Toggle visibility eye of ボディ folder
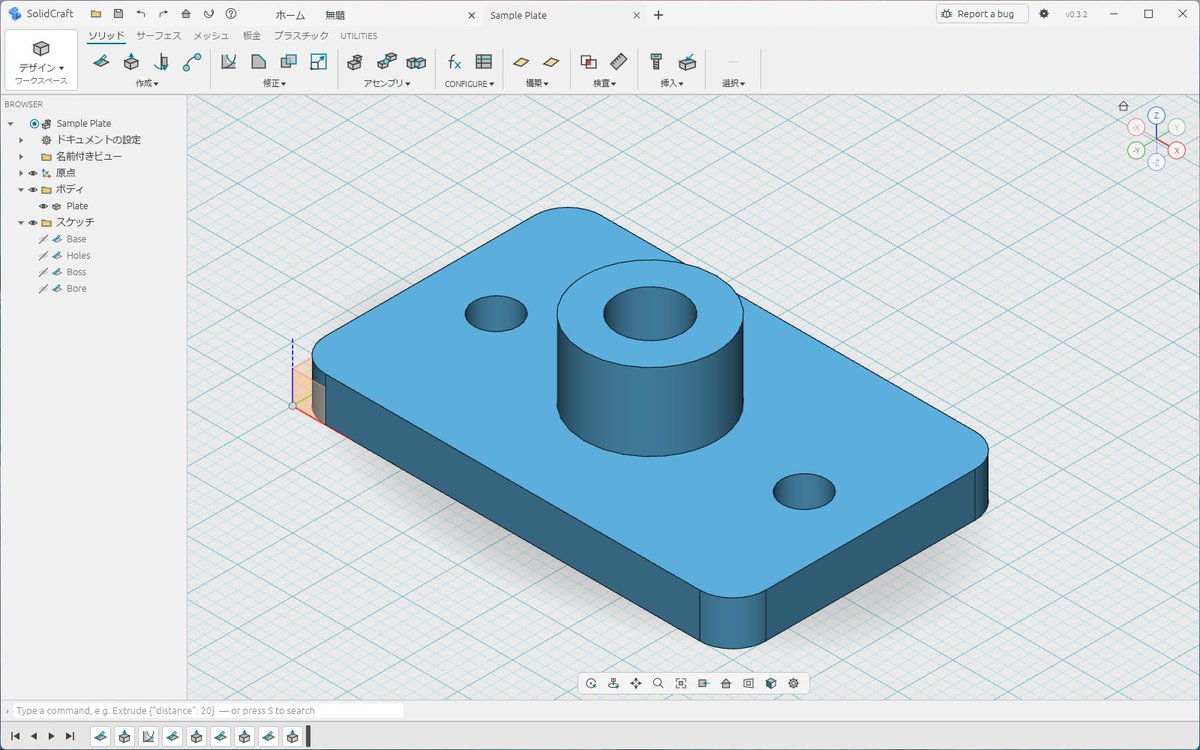Screen dimensions: 1200x750 (33, 190)
